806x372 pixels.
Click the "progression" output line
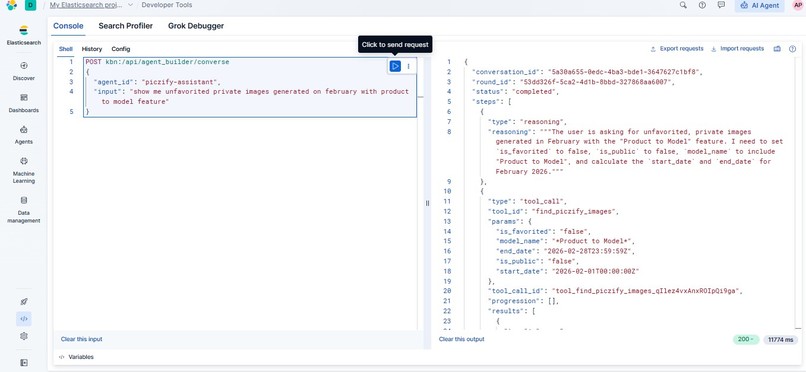[x=523, y=302]
